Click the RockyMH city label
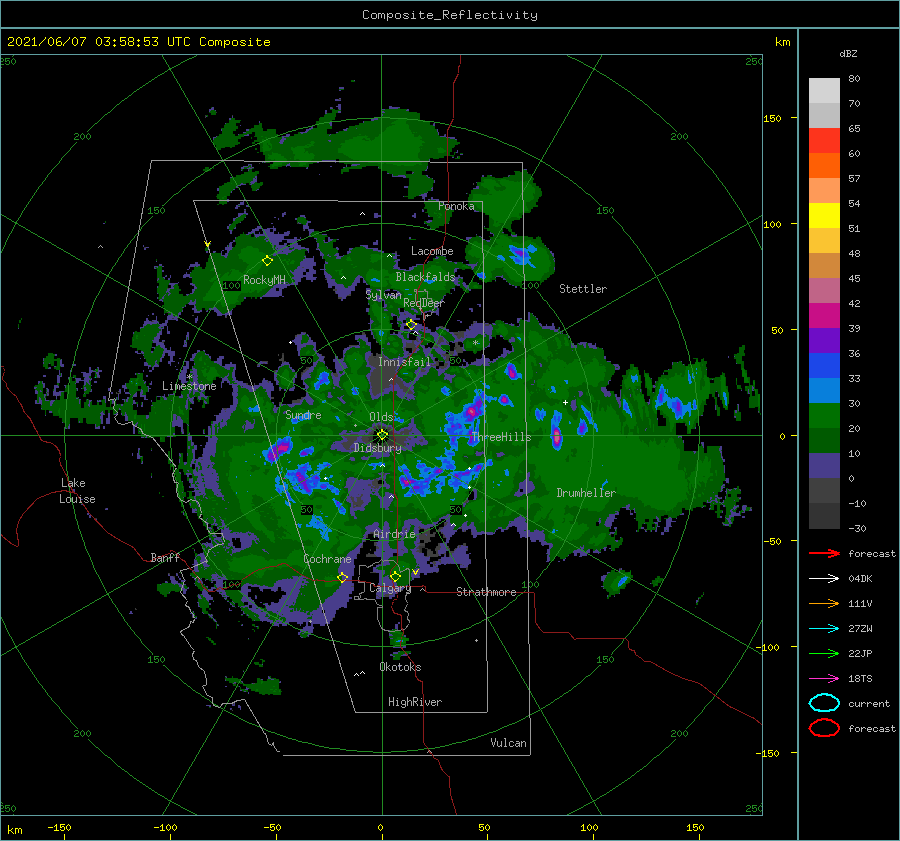The image size is (900, 841). [264, 280]
